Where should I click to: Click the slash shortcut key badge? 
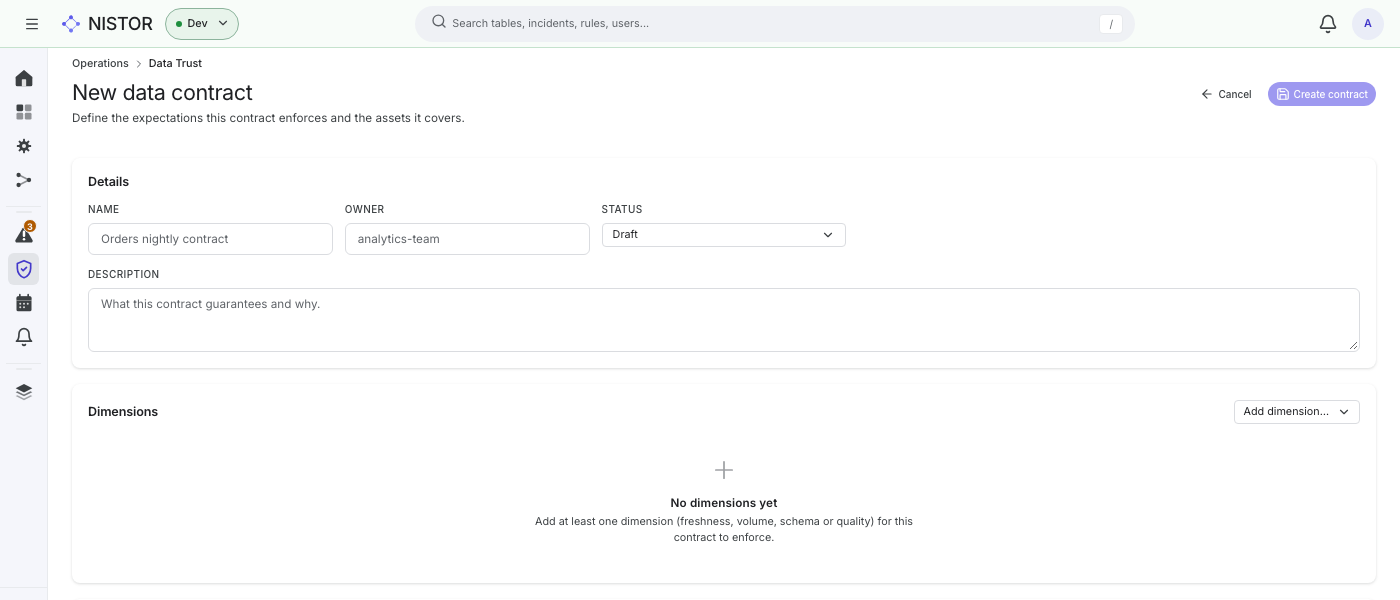click(1110, 24)
